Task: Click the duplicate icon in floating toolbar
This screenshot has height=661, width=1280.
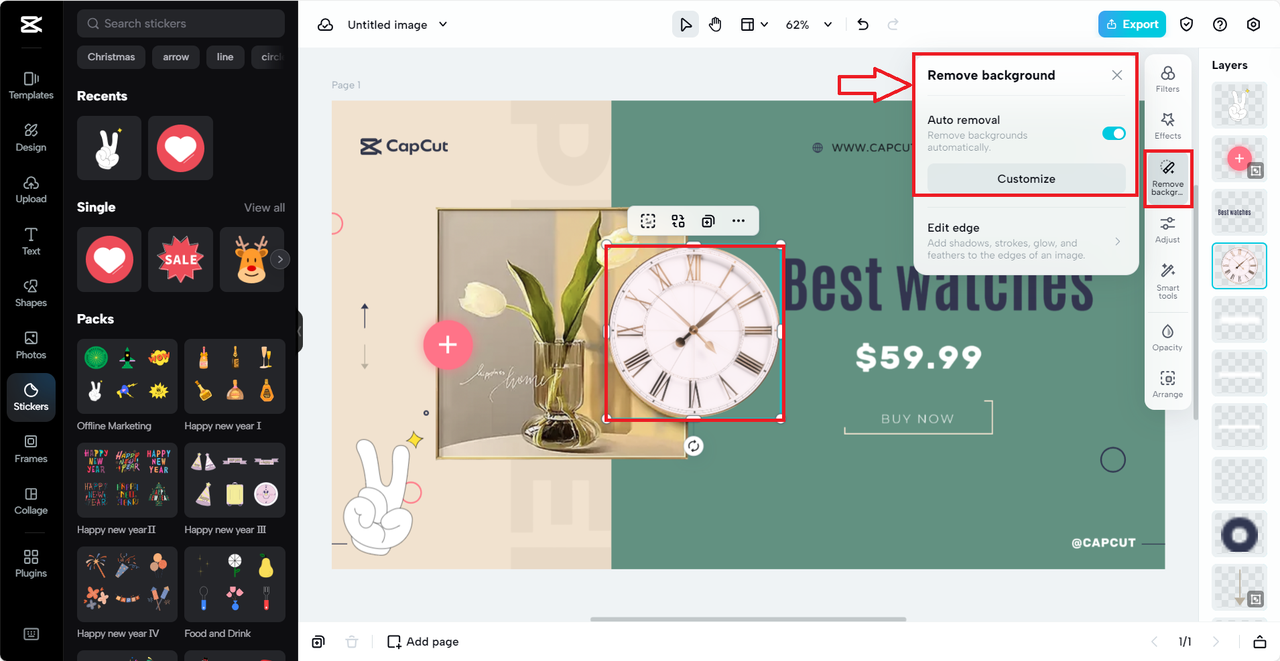Action: coord(708,221)
